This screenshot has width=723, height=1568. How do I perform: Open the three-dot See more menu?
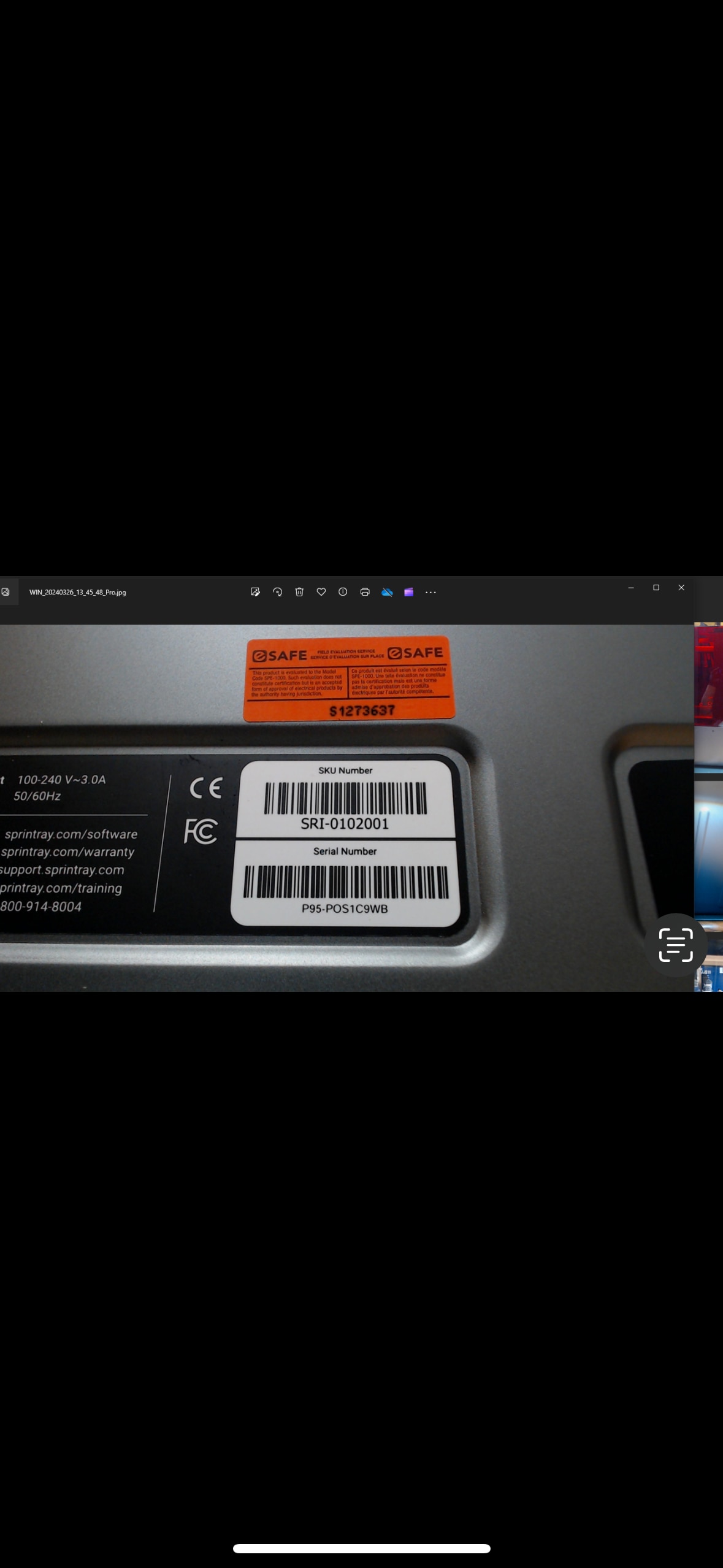click(430, 592)
